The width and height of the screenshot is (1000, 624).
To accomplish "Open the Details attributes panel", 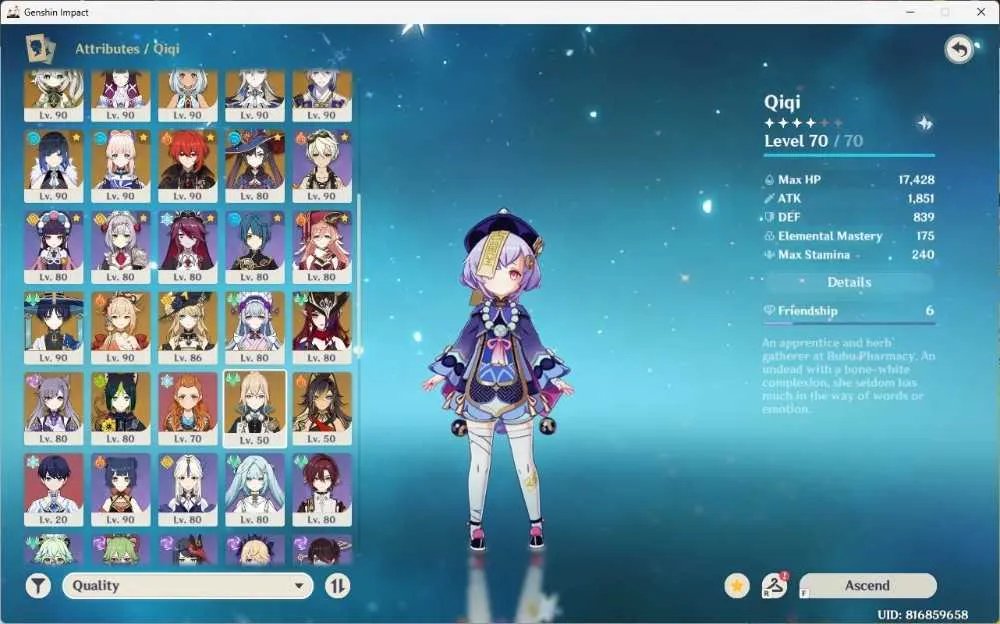I will tap(849, 282).
